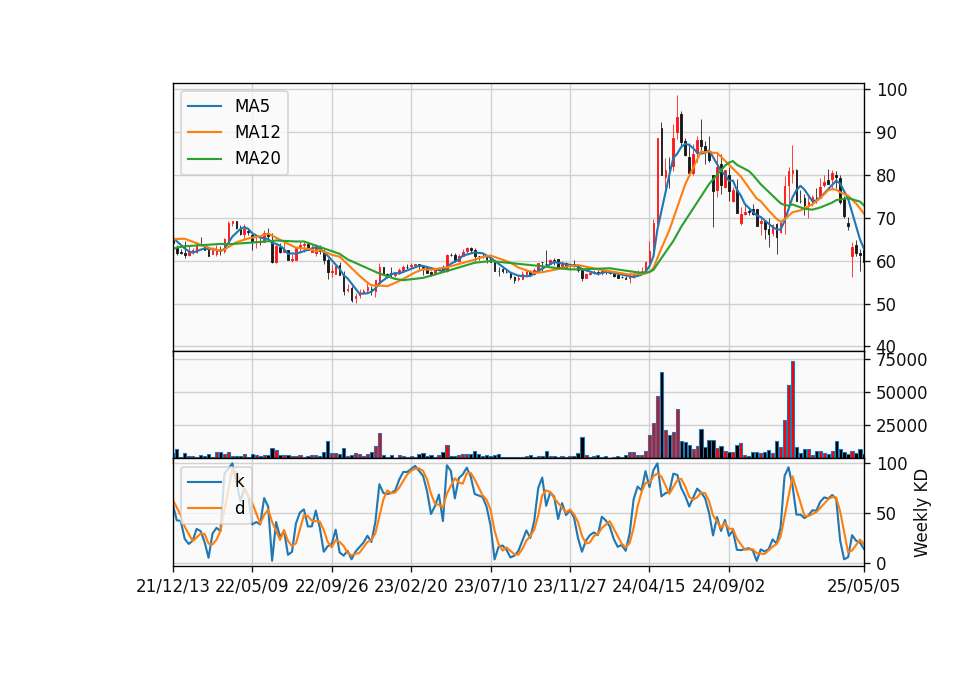960x690 pixels.
Task: Click the 22/09/26 date tick label
Action: click(332, 586)
